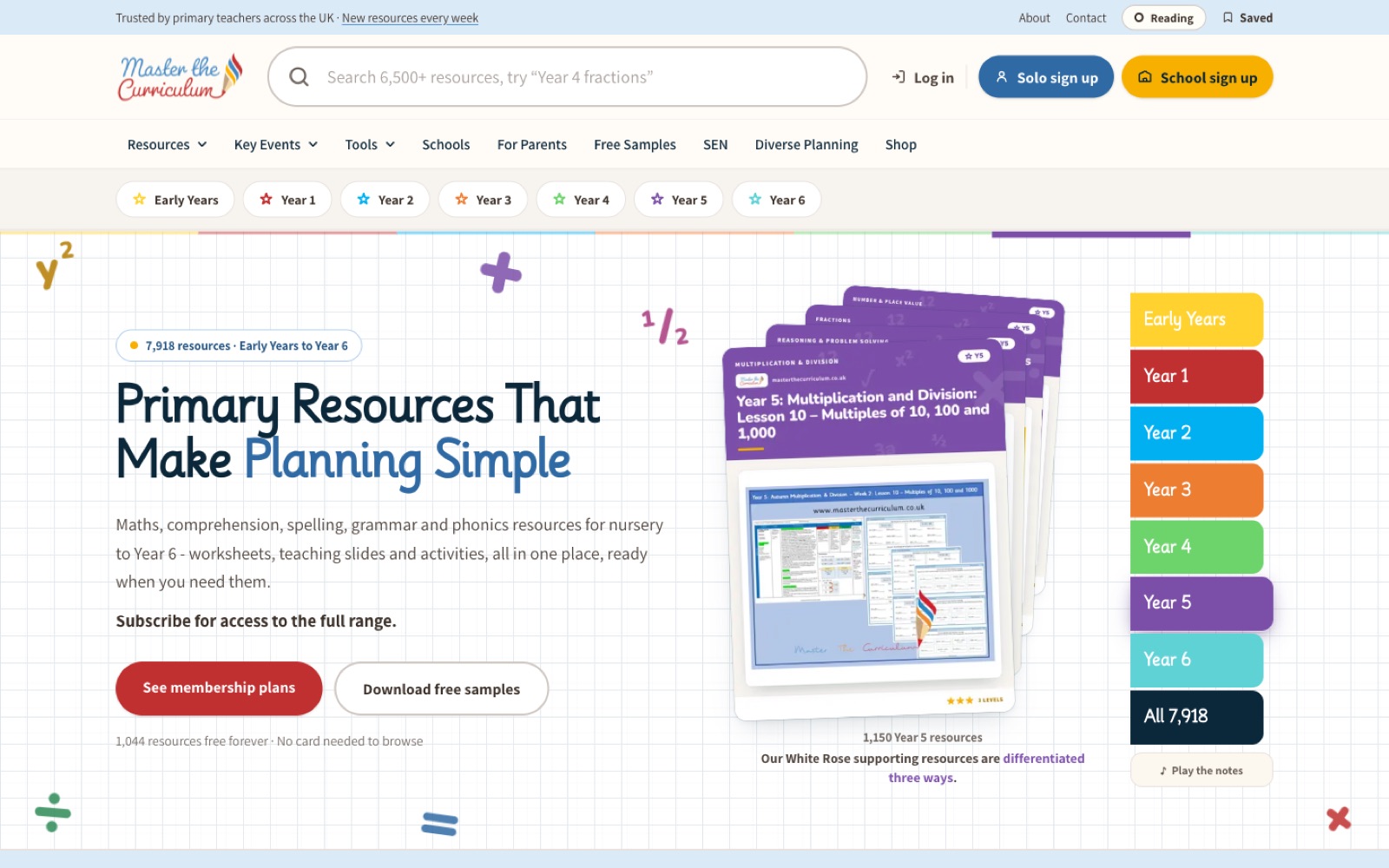
Task: Select the orange Year 3 side tab
Action: tap(1196, 490)
